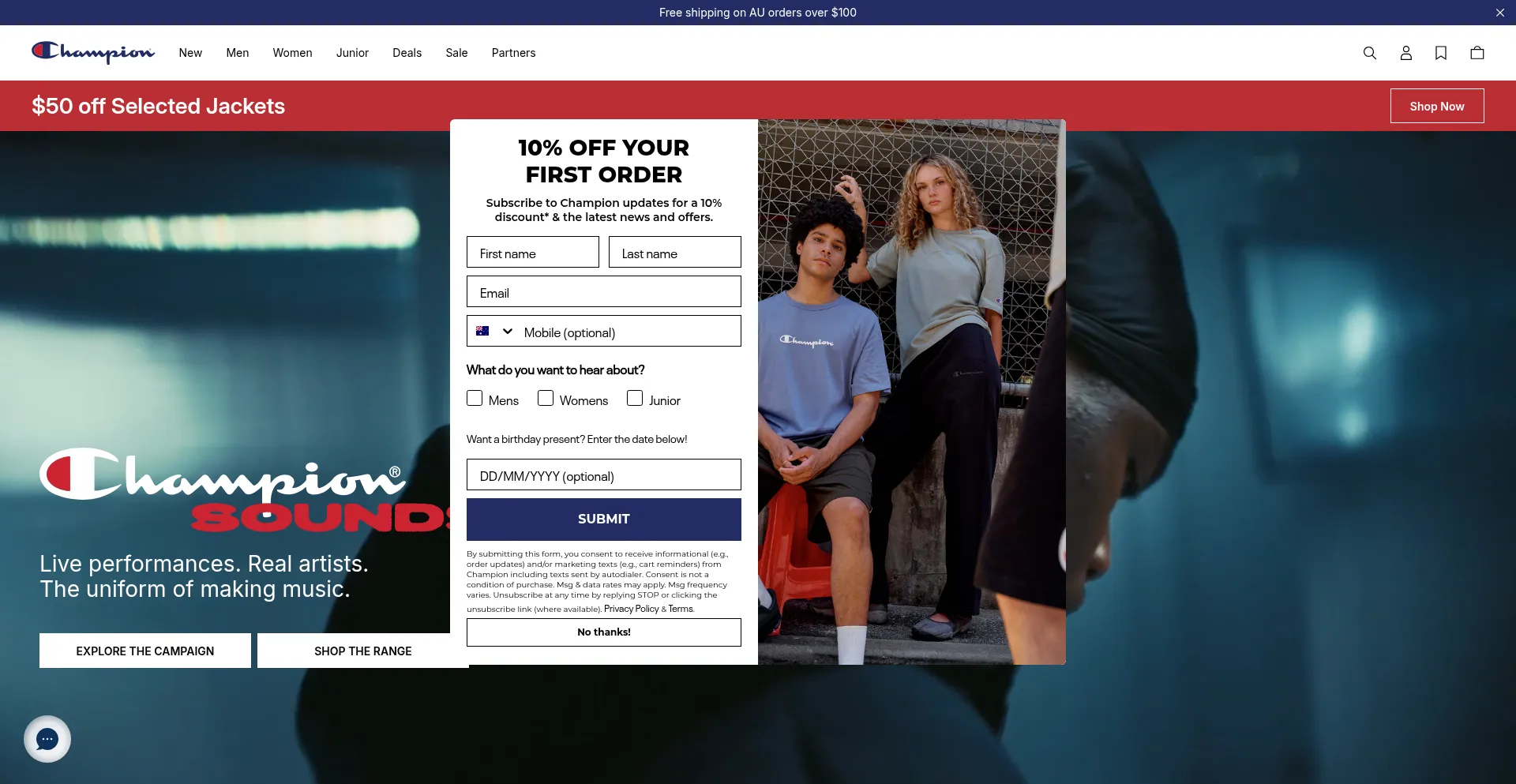The image size is (1516, 784).
Task: Open the wishlist bookmark icon
Action: (x=1441, y=53)
